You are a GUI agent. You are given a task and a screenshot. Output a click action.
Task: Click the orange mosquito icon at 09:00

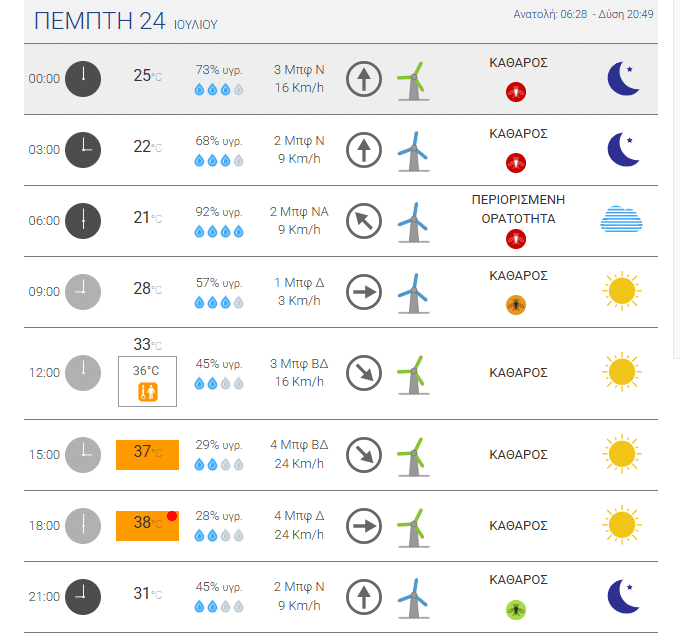click(516, 305)
